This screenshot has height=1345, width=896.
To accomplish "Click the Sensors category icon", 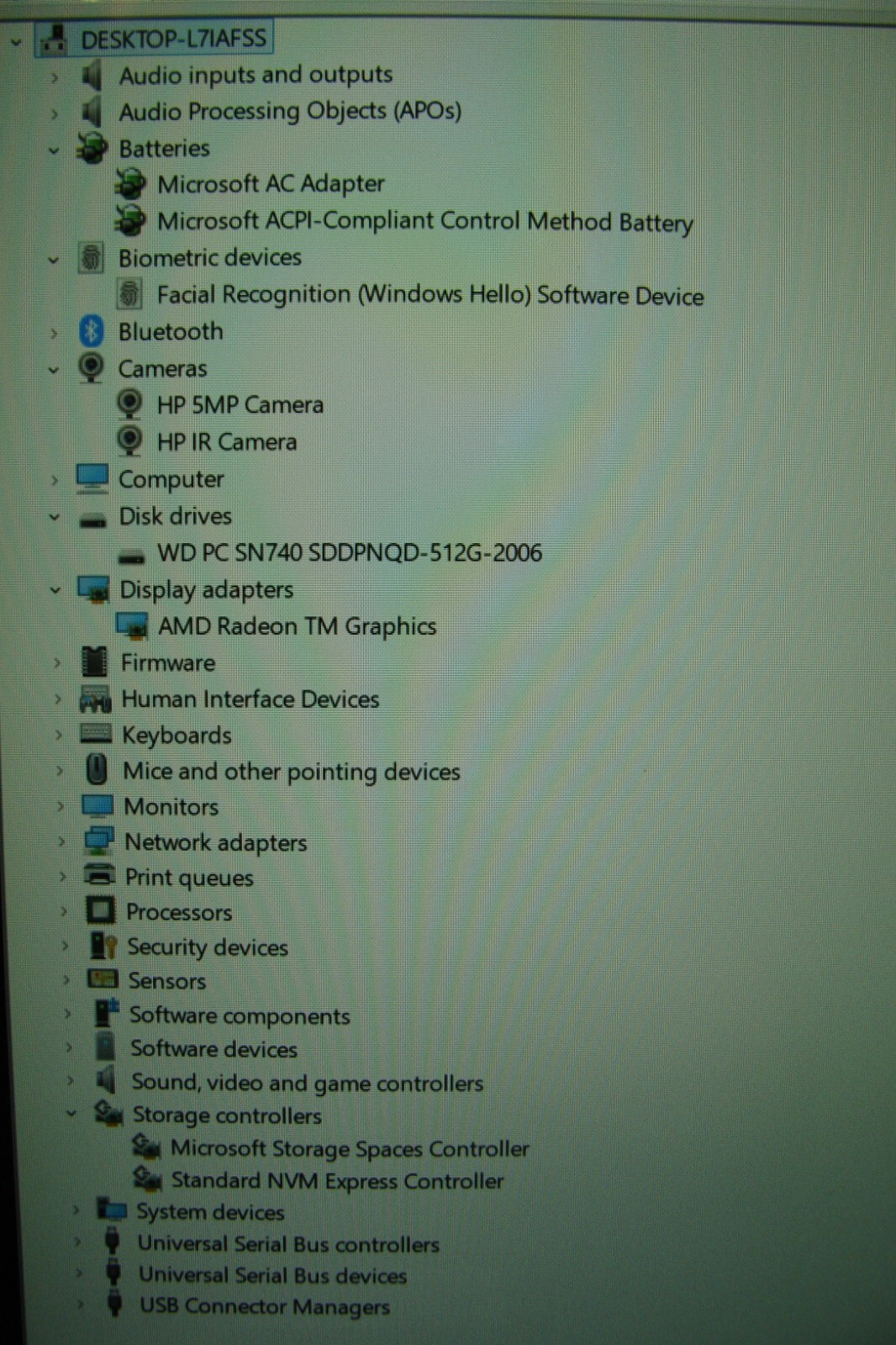I will 103,979.
